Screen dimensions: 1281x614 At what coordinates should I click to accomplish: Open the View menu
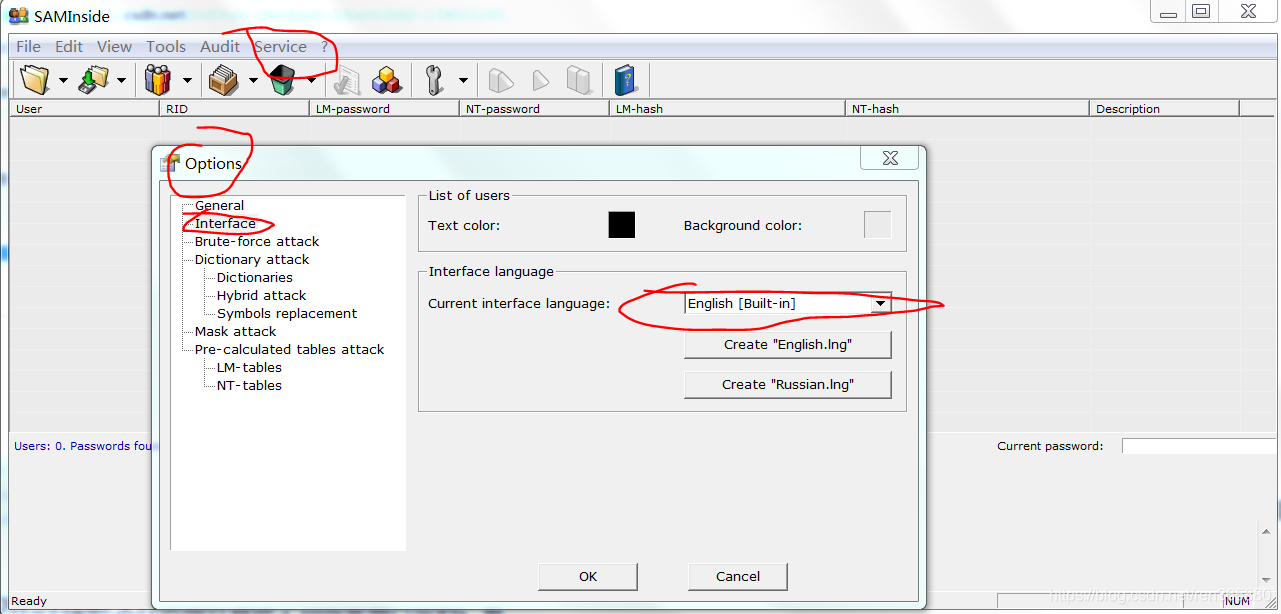(x=115, y=46)
